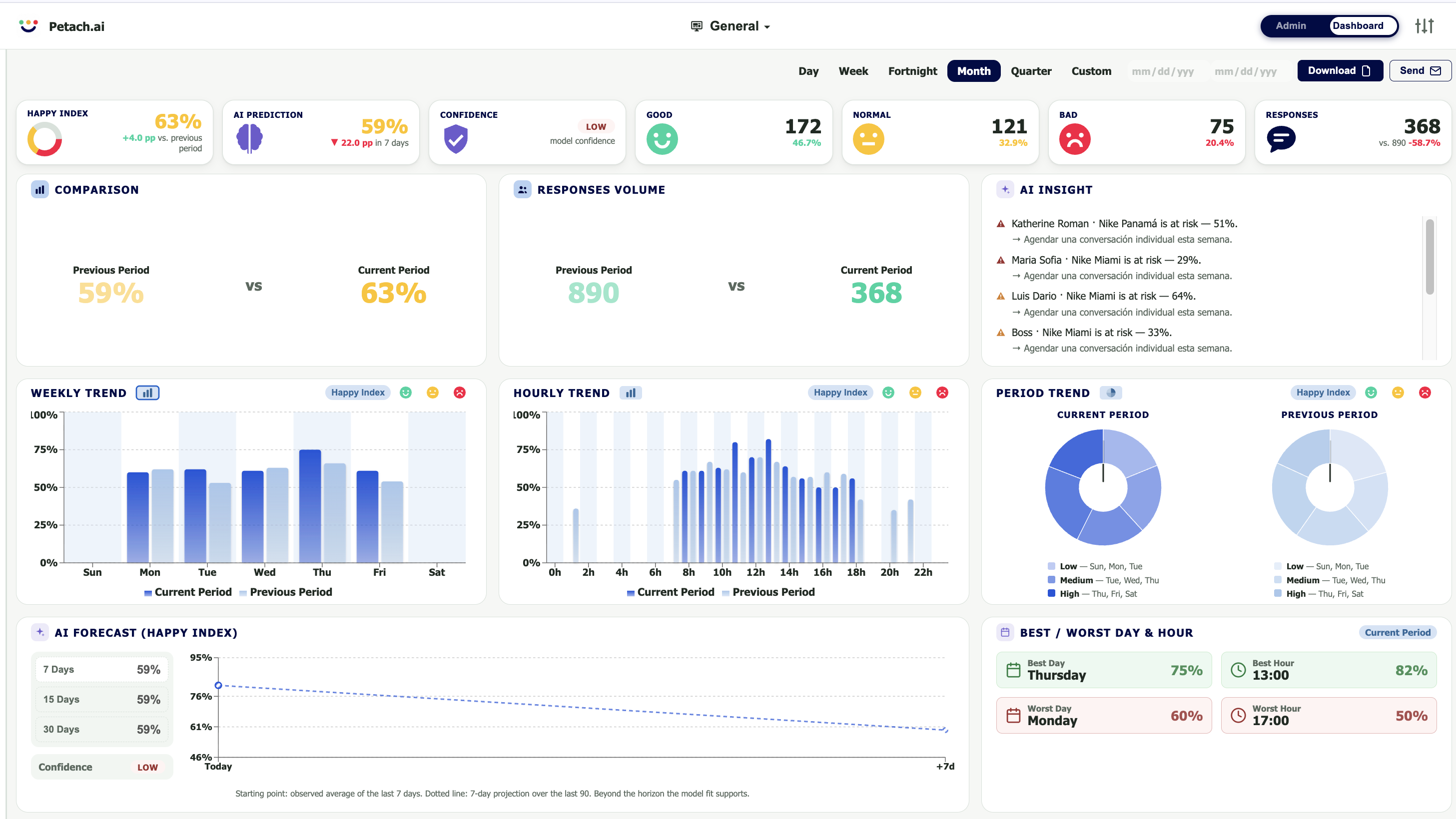Click the Previous Period donut chart
This screenshot has height=819, width=1456.
pos(1330,487)
